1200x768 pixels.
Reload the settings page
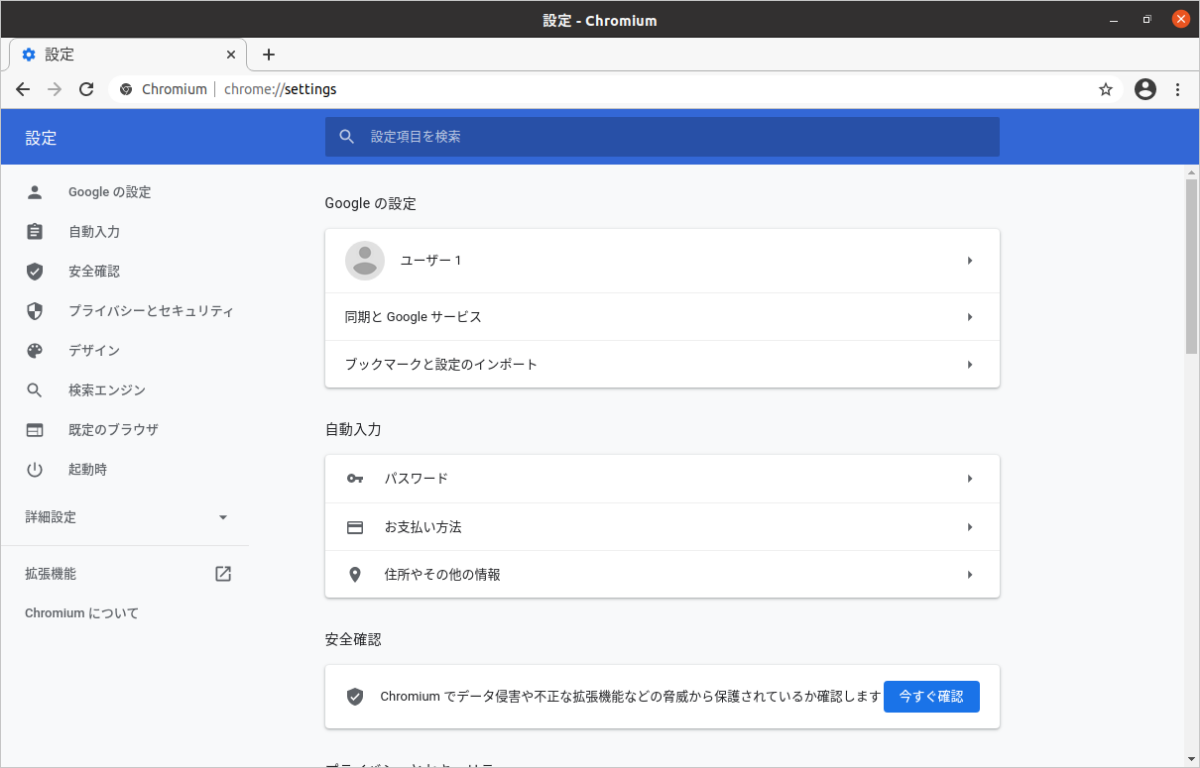point(87,89)
